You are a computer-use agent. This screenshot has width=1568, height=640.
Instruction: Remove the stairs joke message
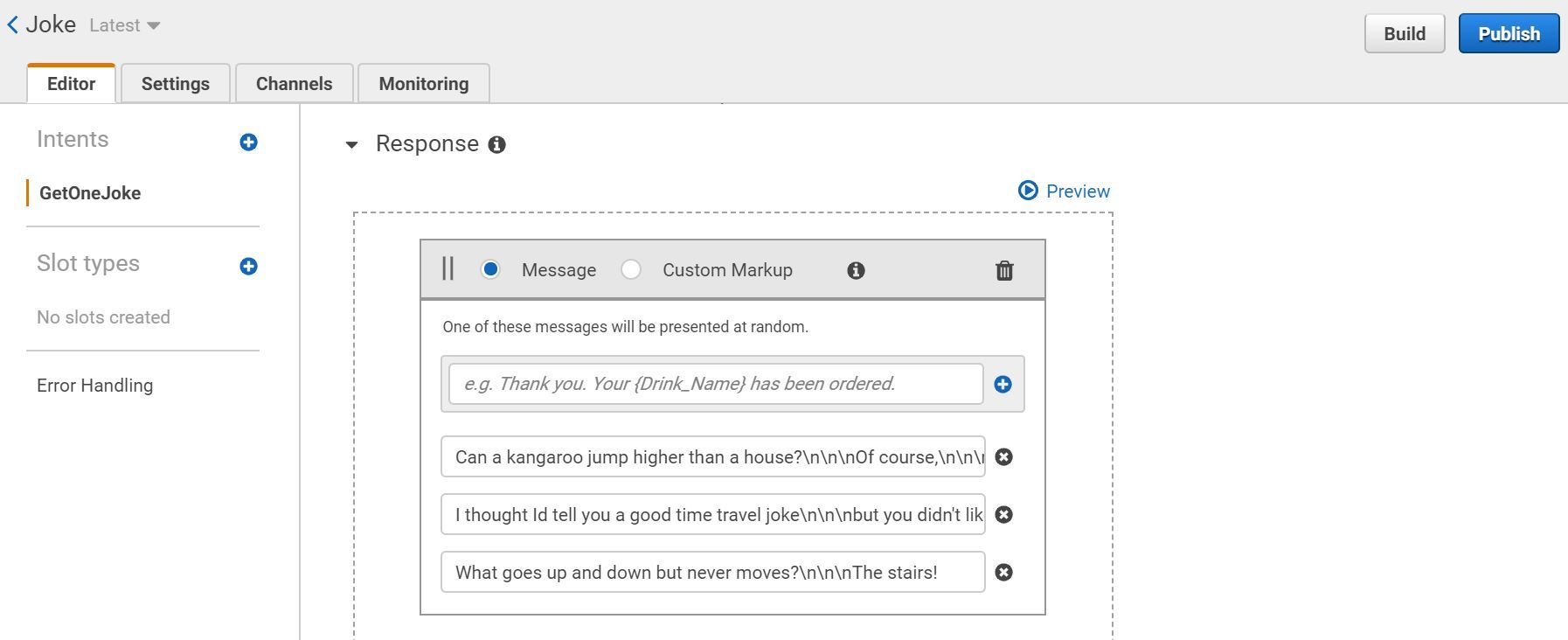(1004, 572)
